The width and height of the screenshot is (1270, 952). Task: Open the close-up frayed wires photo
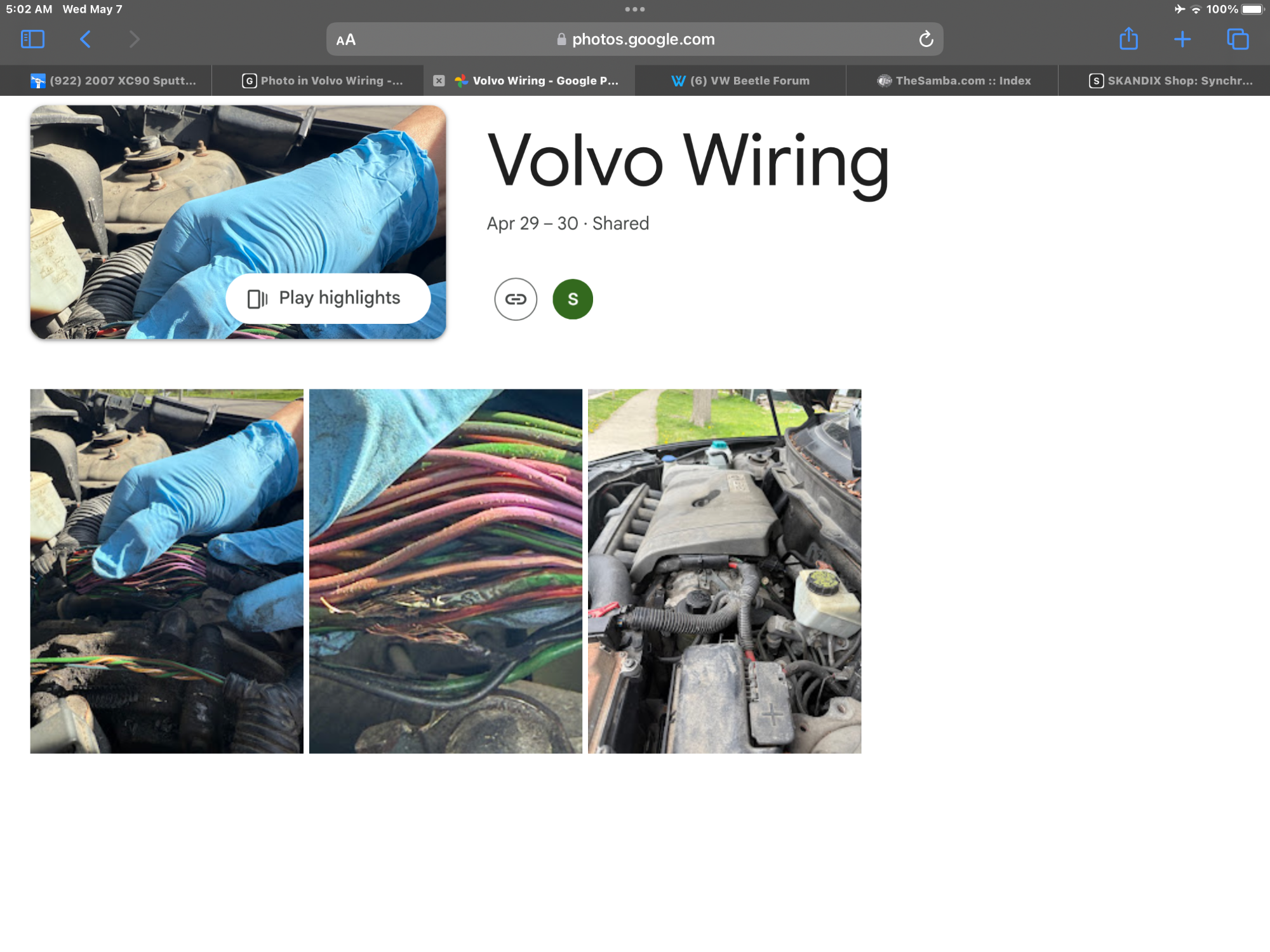tap(445, 571)
